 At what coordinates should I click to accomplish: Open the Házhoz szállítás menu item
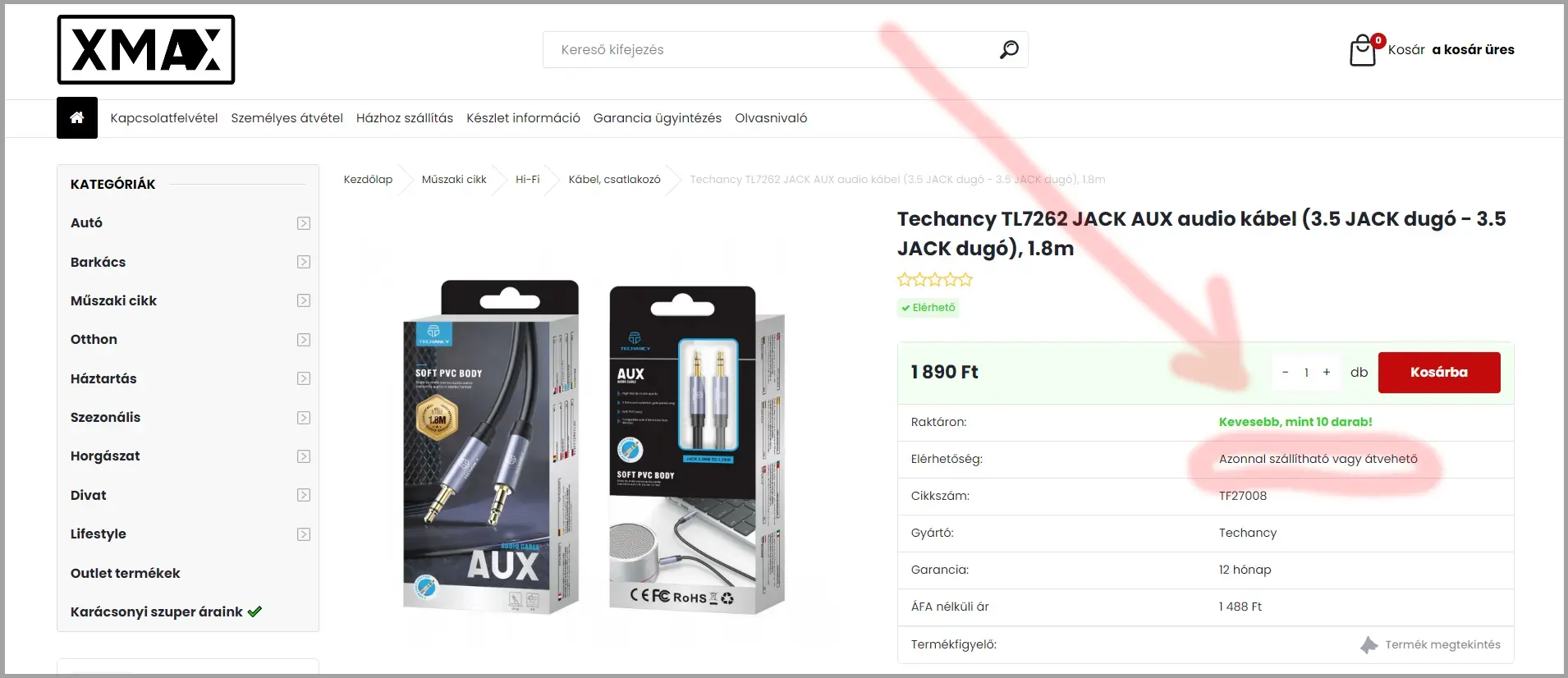click(x=405, y=118)
